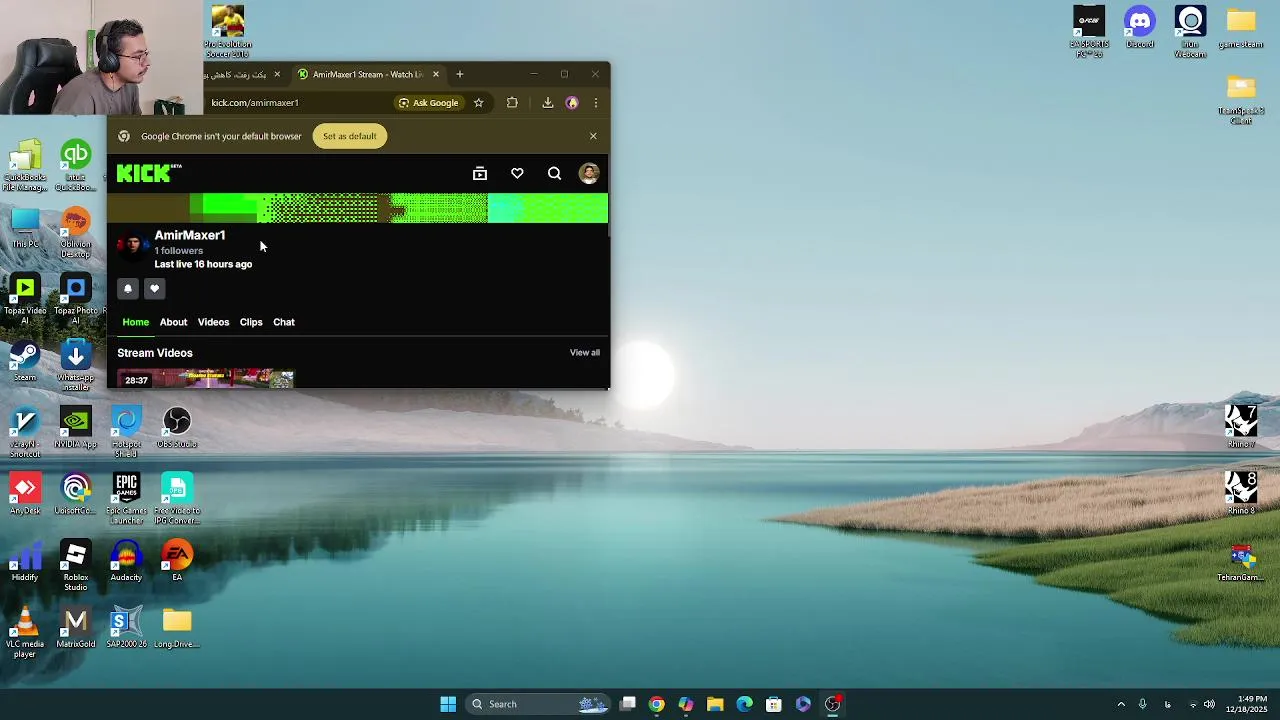Open Chrome from the taskbar

(656, 704)
